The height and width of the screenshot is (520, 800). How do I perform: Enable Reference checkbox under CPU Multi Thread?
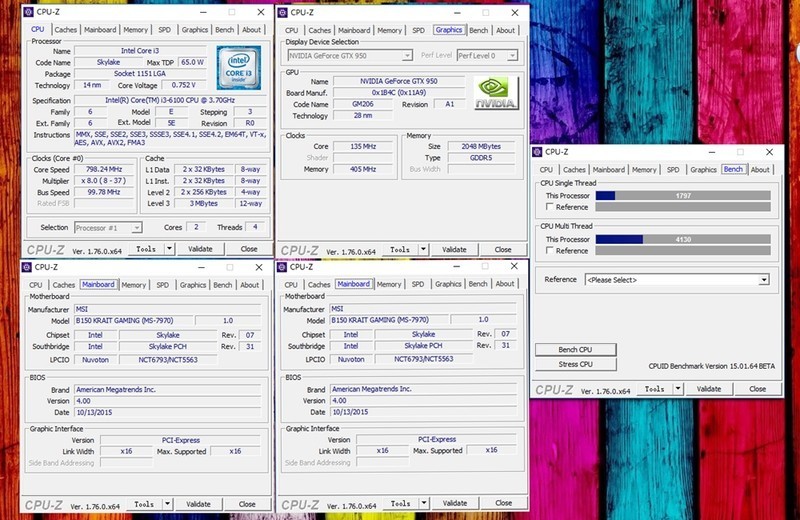tap(549, 251)
